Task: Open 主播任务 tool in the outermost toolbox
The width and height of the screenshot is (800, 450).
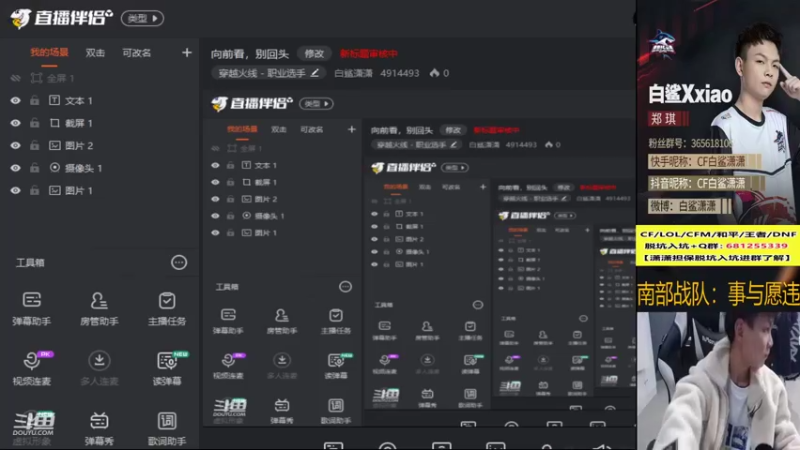Action: (167, 308)
